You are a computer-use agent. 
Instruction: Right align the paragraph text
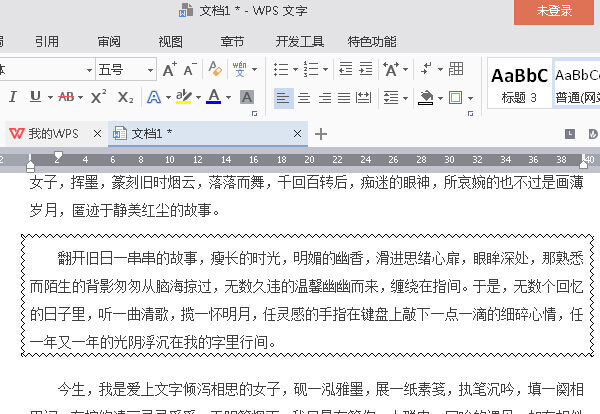[x=325, y=97]
